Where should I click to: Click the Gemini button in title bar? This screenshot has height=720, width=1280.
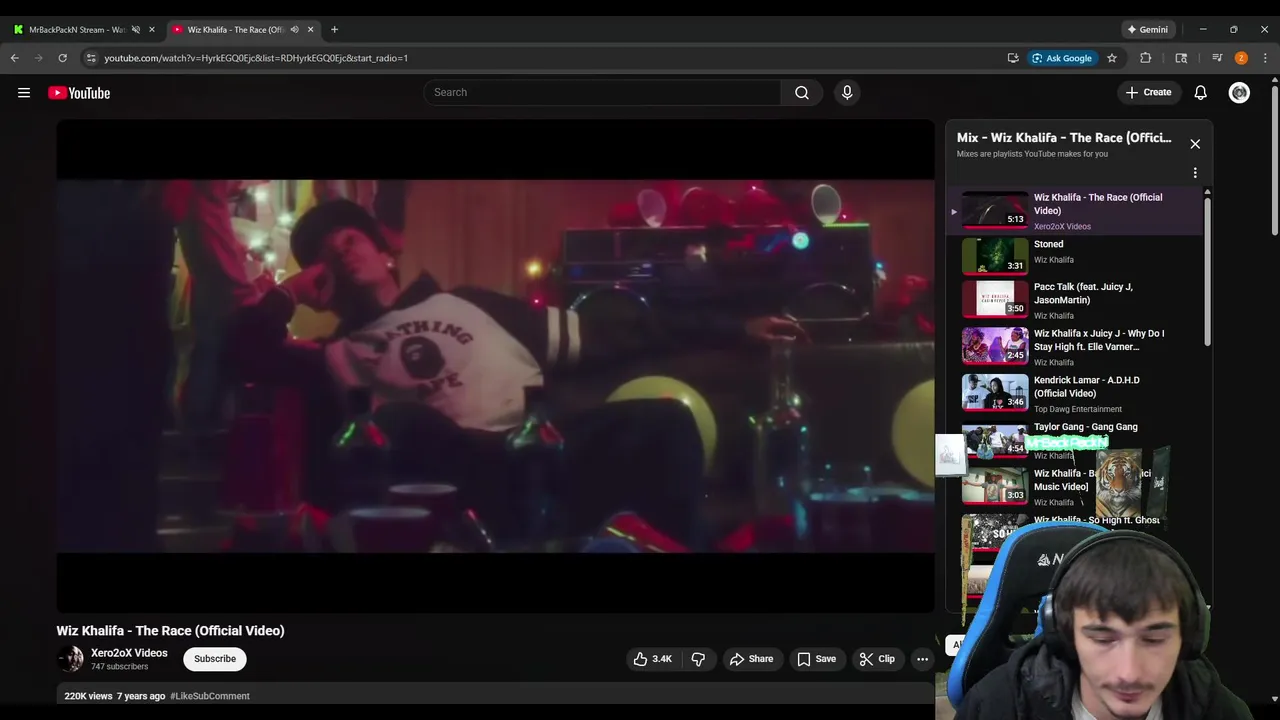tap(1148, 30)
